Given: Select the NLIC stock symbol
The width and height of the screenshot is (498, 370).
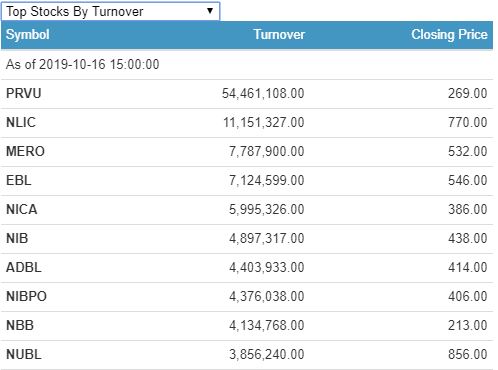Looking at the screenshot, I should click(21, 122).
